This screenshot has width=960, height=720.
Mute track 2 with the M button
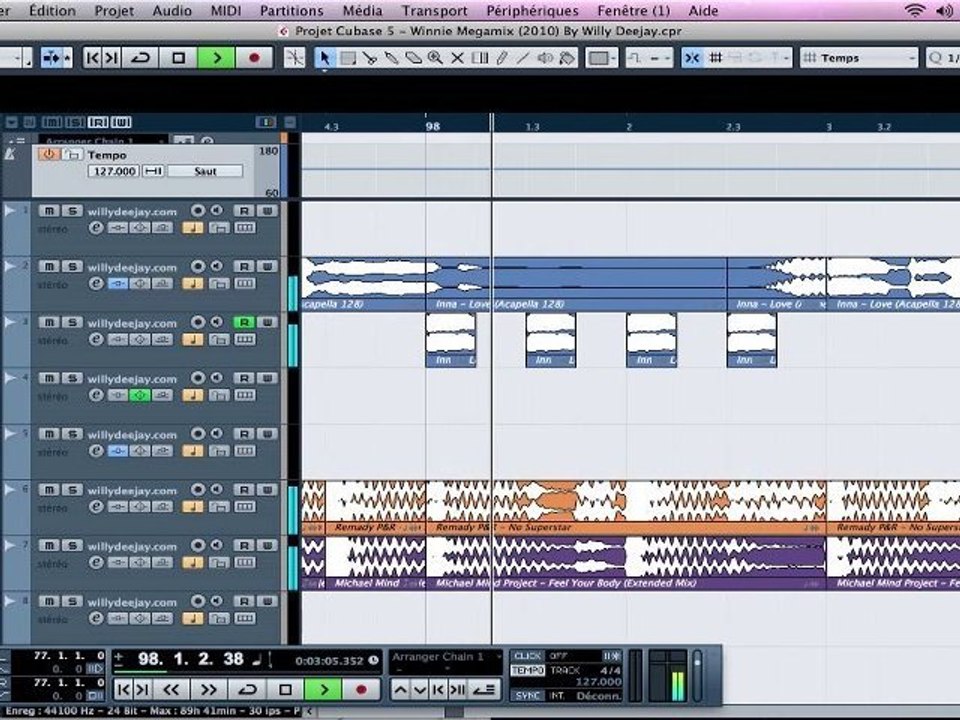(49, 266)
